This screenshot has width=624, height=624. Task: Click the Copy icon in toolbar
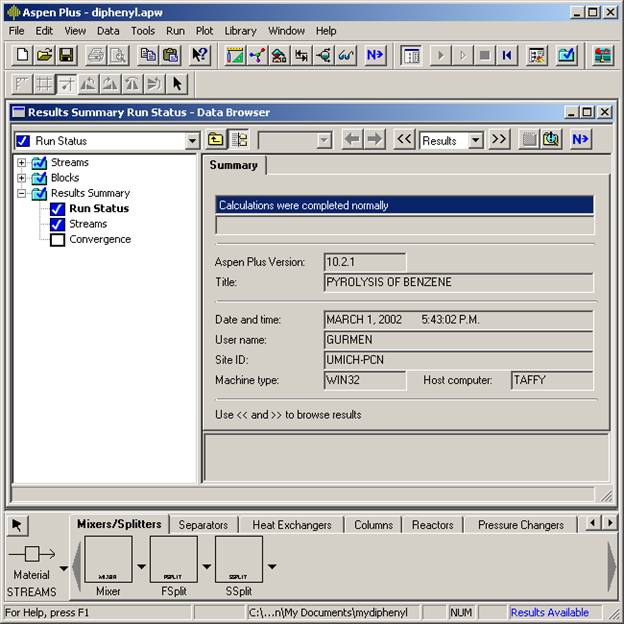(x=148, y=55)
